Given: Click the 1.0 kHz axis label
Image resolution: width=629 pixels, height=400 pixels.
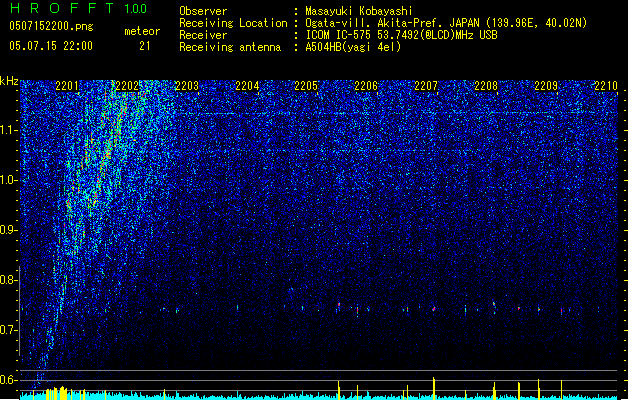Looking at the screenshot, I should (9, 180).
